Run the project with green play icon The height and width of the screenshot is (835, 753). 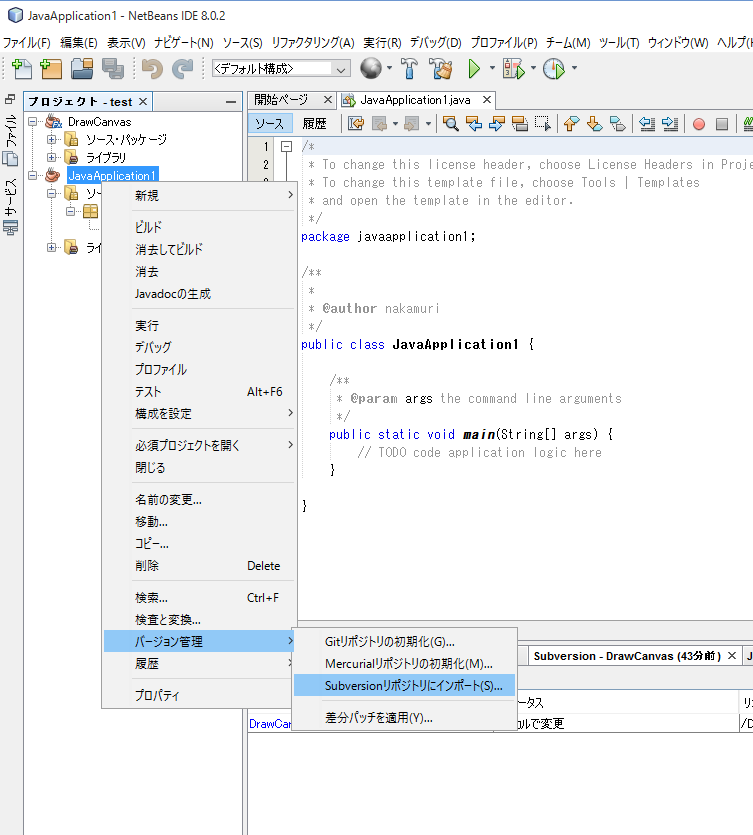[x=474, y=68]
